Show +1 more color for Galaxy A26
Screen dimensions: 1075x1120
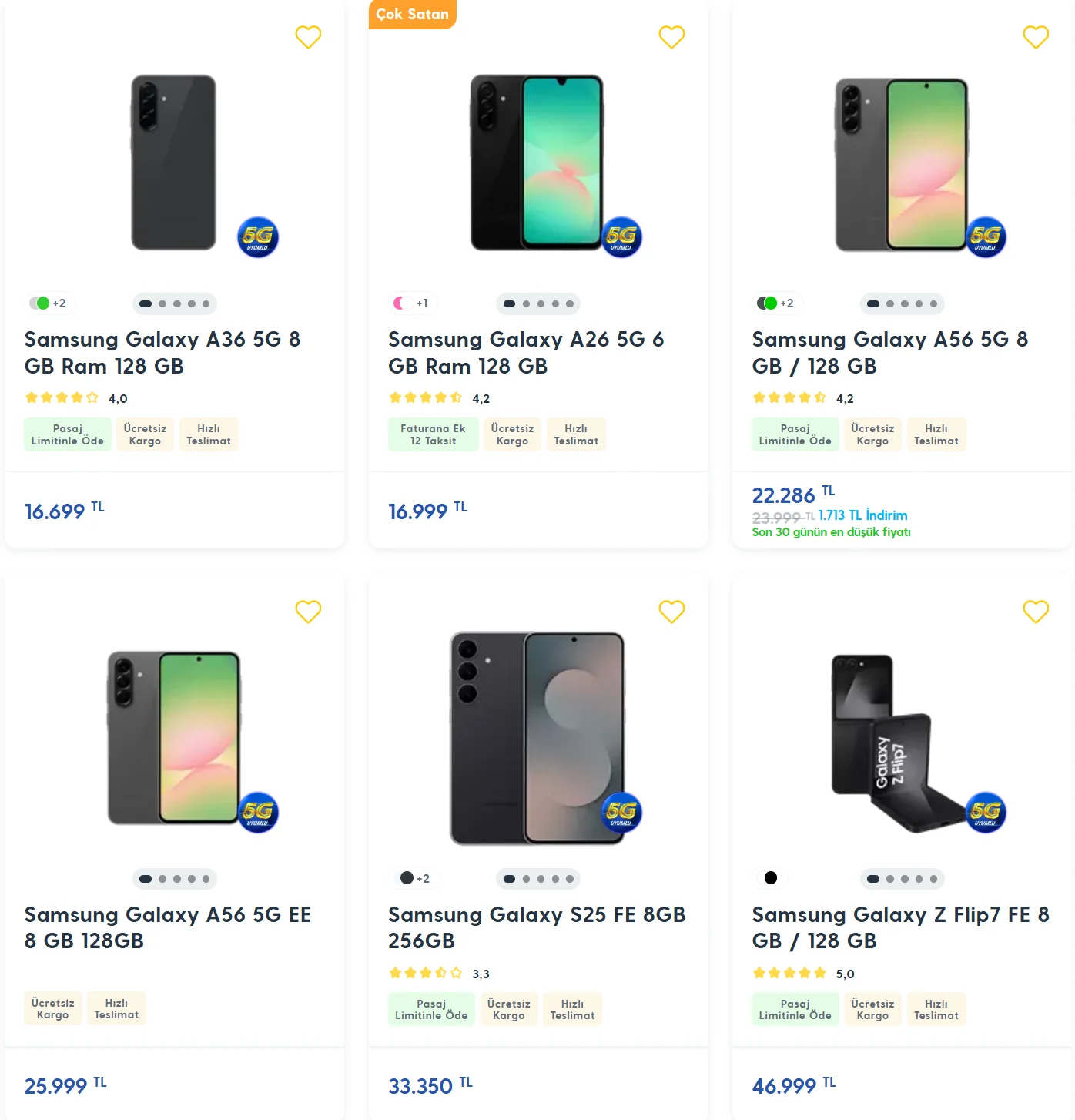[422, 303]
